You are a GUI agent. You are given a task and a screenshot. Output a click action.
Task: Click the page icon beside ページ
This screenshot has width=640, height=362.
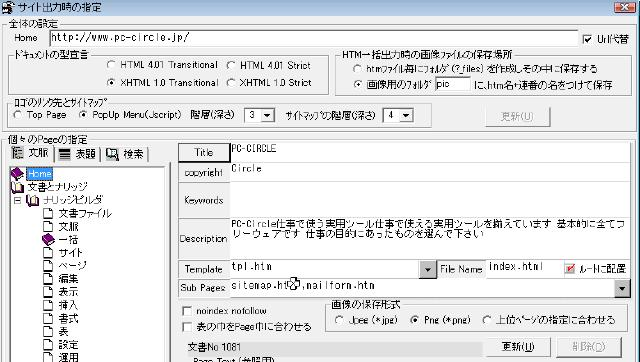click(48, 266)
